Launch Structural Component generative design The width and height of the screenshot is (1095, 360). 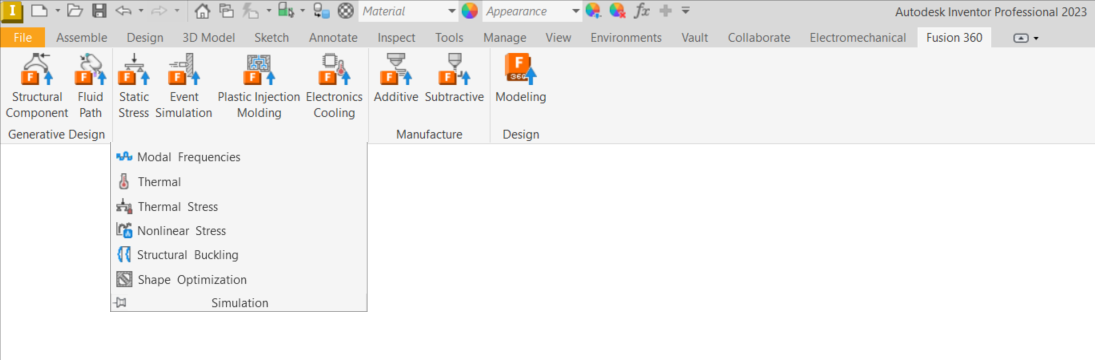37,86
